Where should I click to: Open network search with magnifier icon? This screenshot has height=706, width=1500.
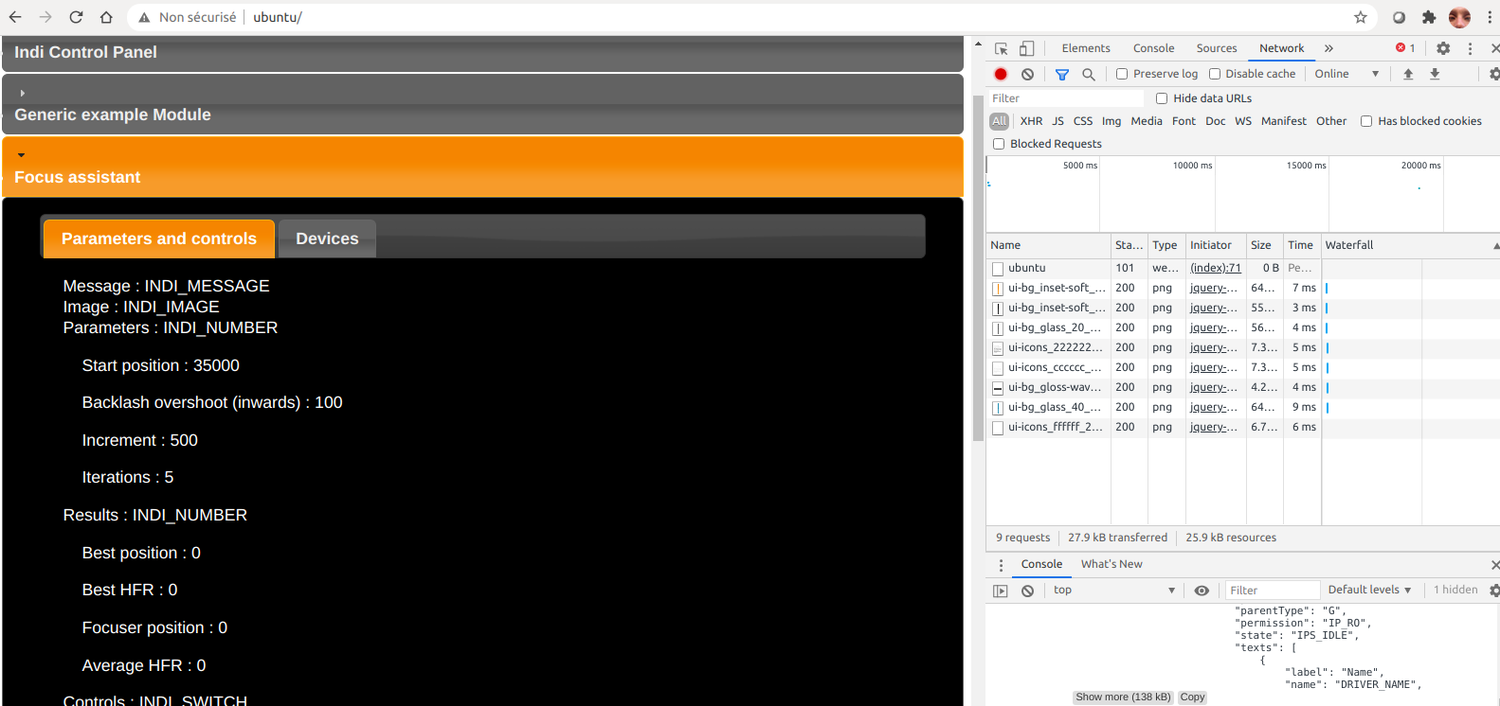[1088, 74]
